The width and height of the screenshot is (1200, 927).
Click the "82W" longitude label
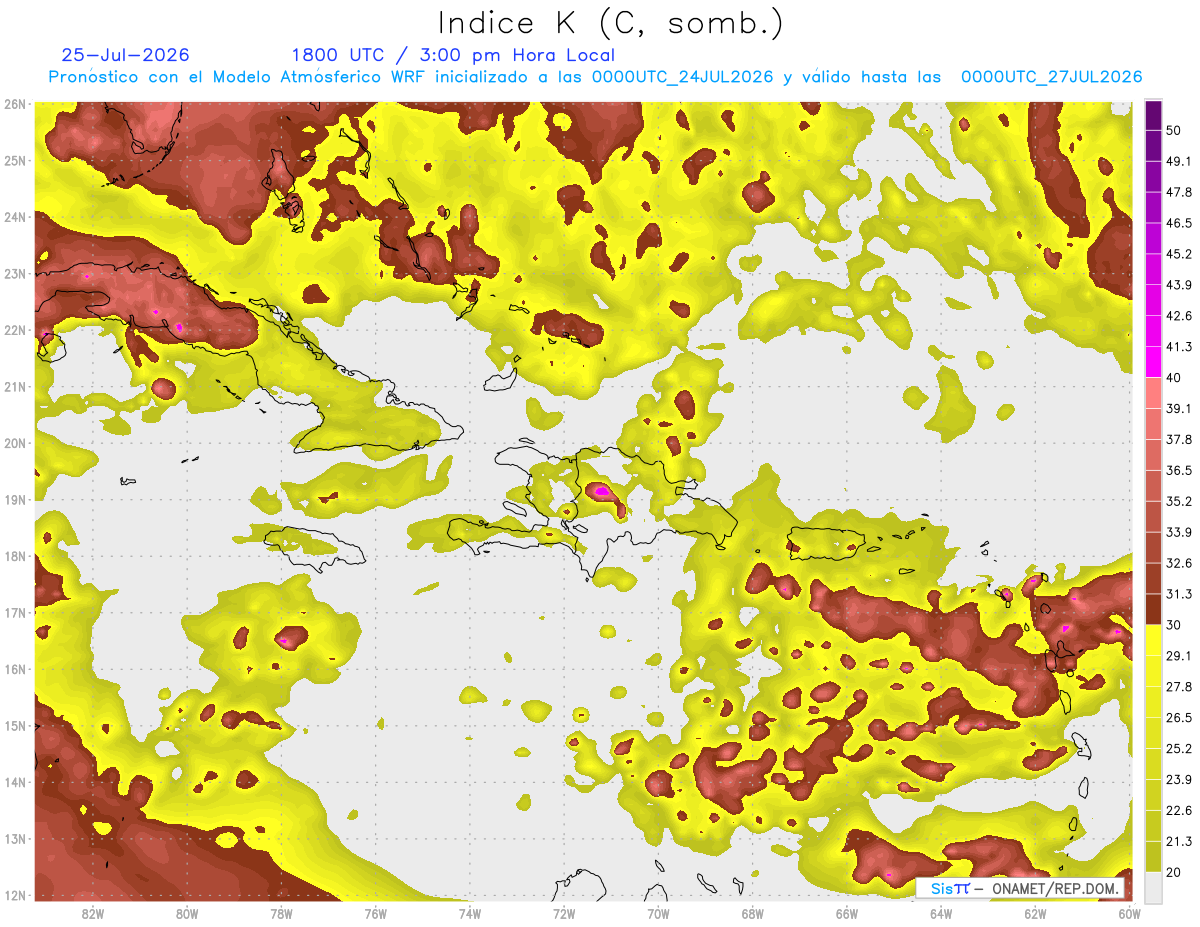[92, 913]
